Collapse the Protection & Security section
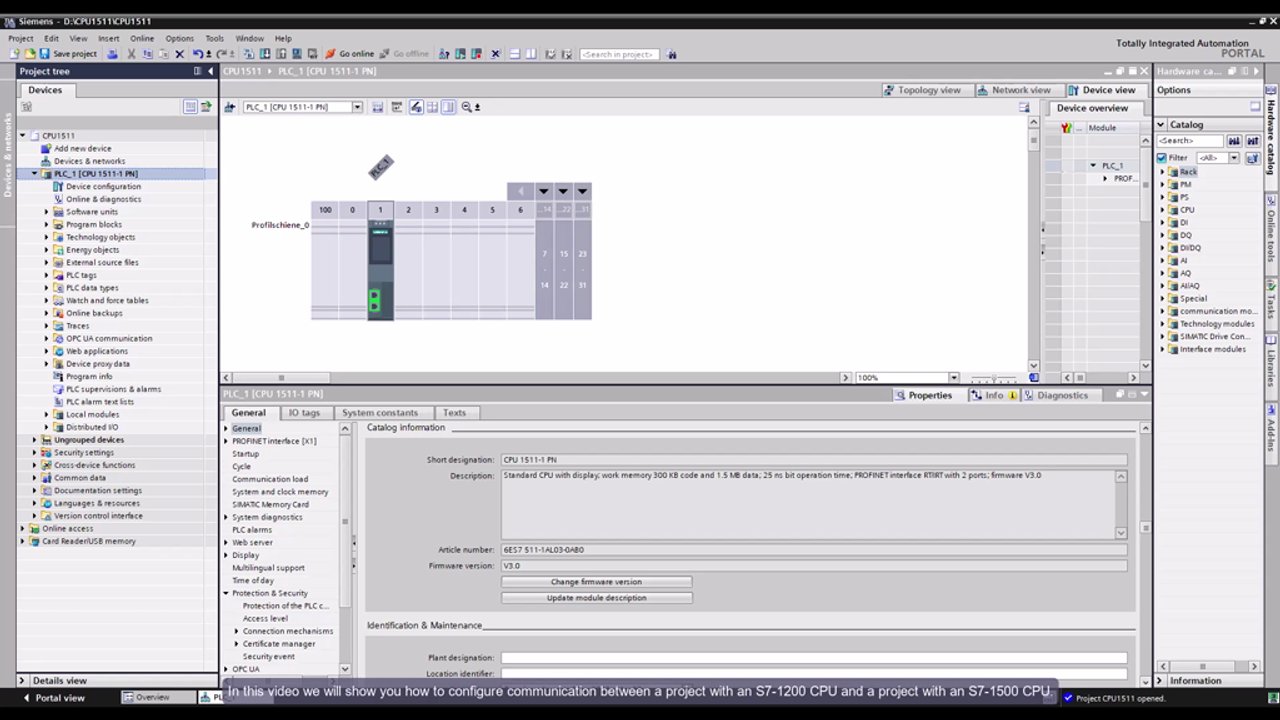 coord(226,593)
